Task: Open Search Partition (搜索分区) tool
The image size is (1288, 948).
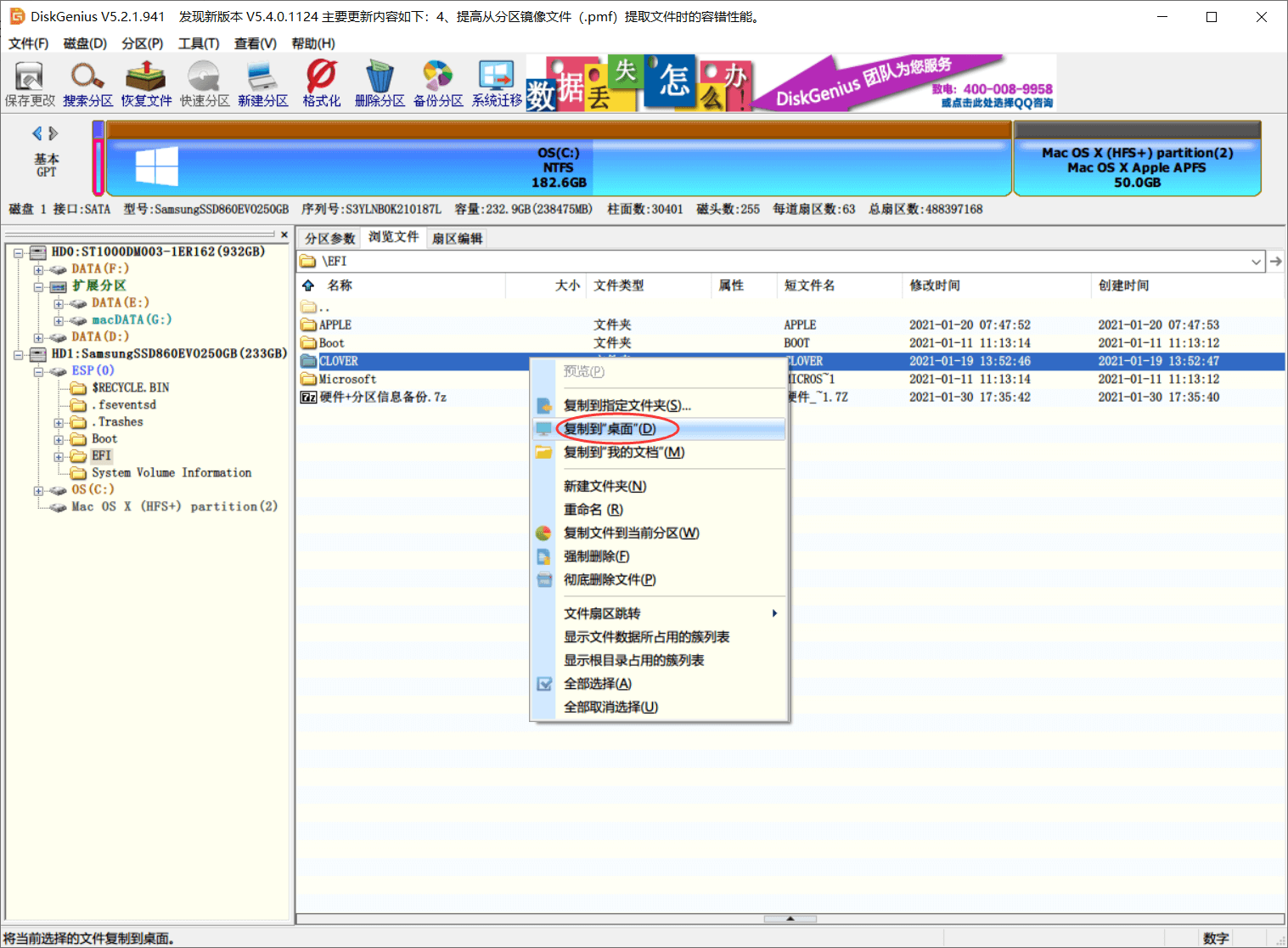Action: pos(87,83)
